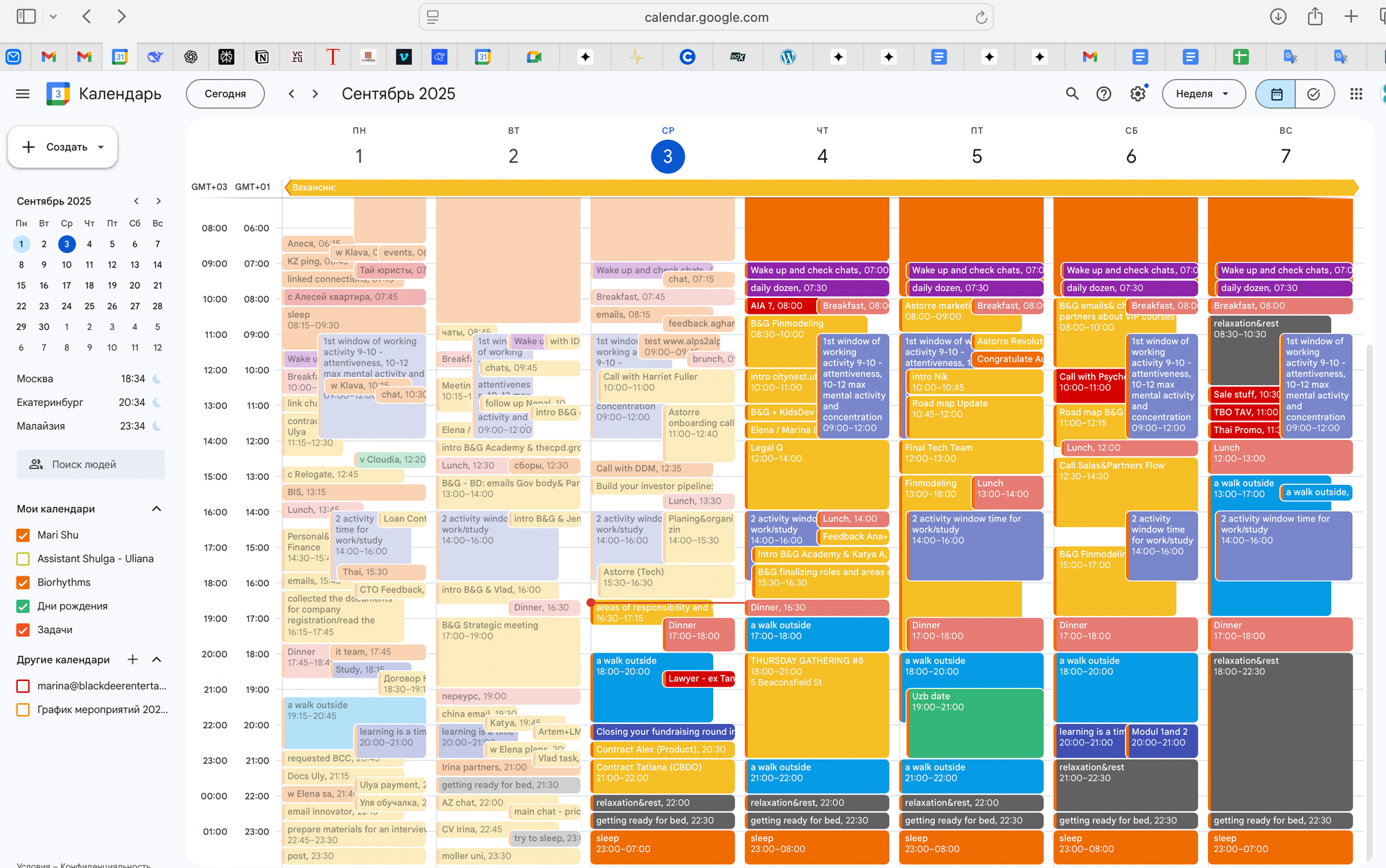This screenshot has width=1386, height=868.
Task: Switch to the Gmail browser tab
Action: [49, 57]
